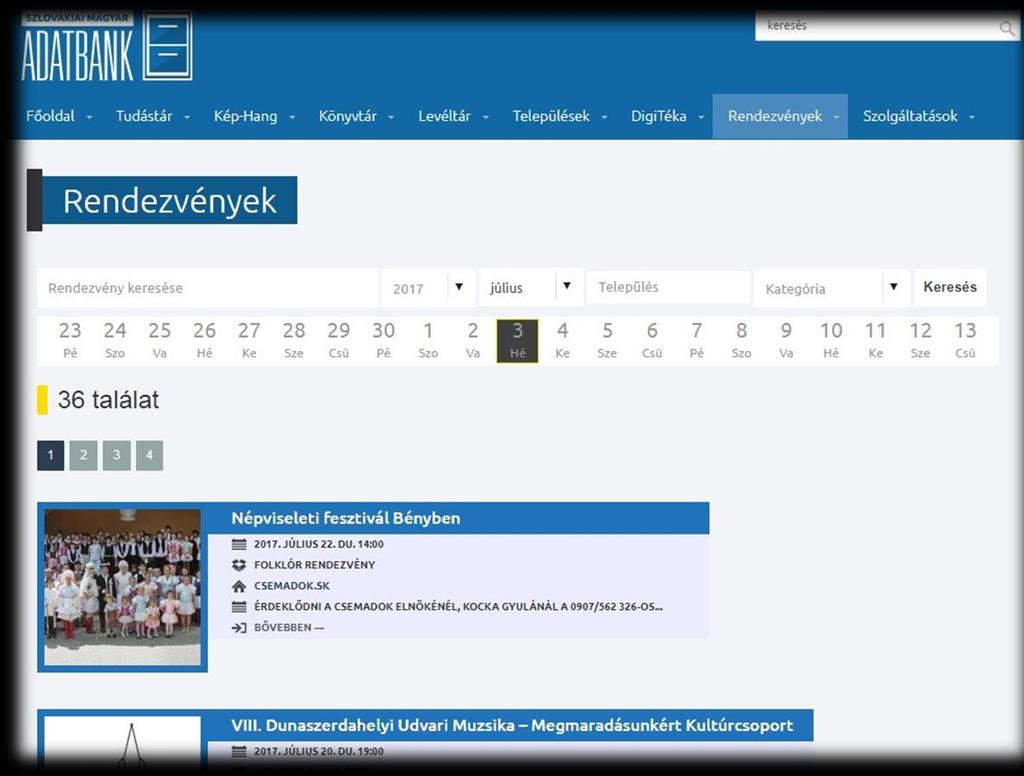Select day 4 Ke in calendar strip
This screenshot has height=776, width=1024.
coord(562,340)
